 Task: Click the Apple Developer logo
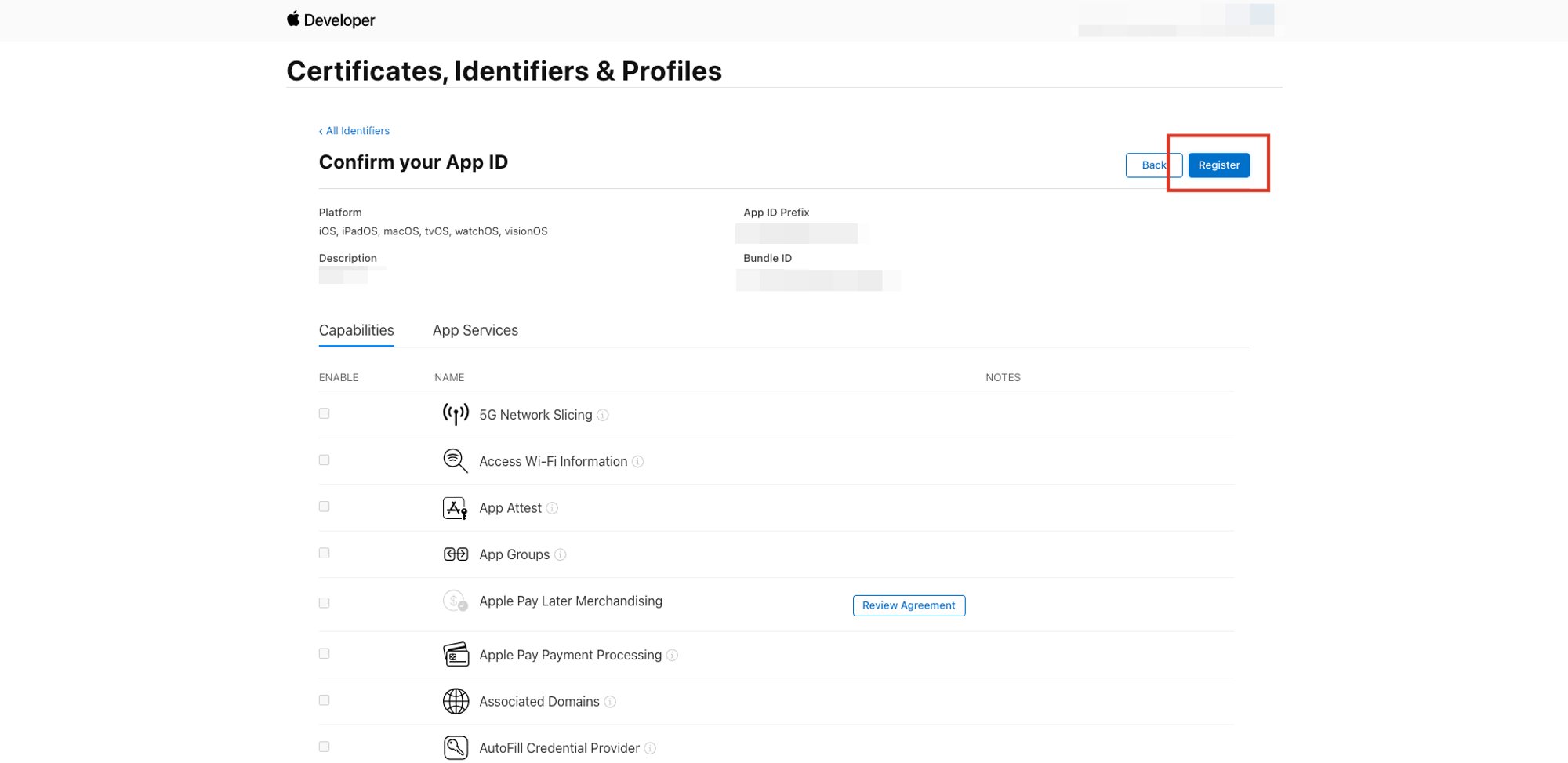point(331,20)
